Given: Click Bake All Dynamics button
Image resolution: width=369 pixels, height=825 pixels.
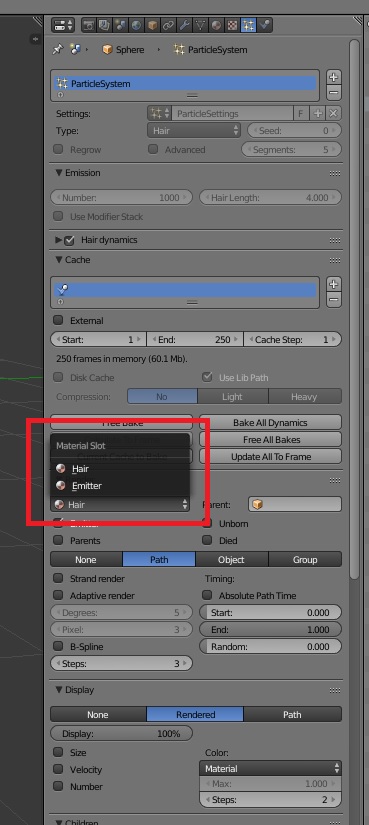Looking at the screenshot, I should pyautogui.click(x=271, y=422).
